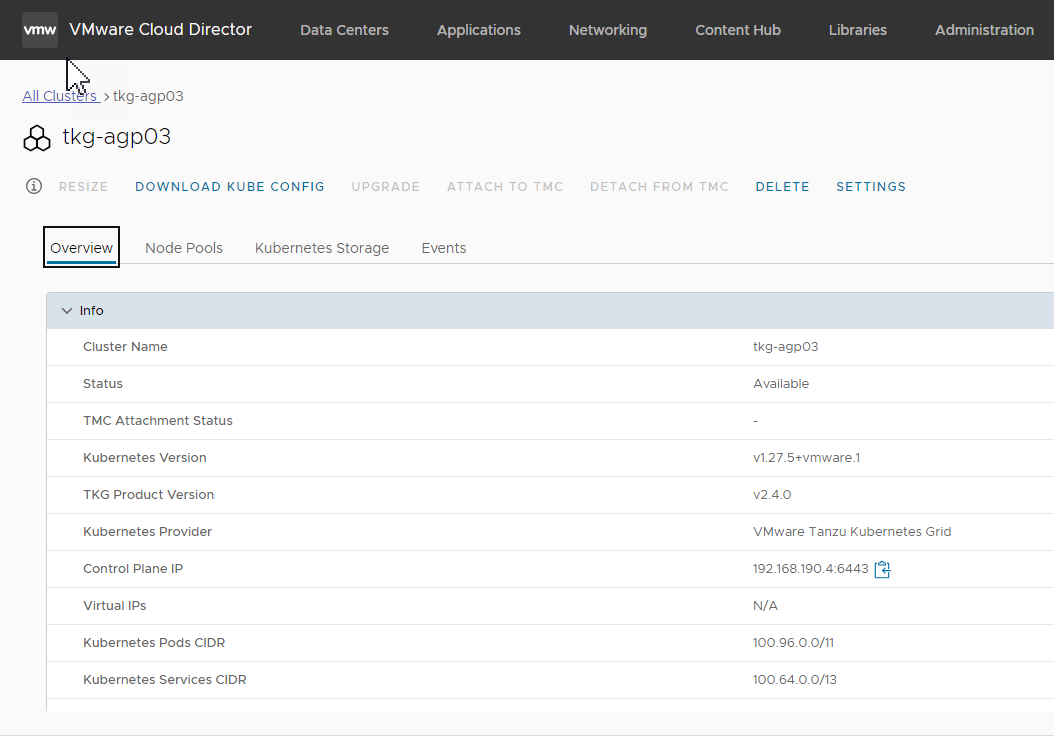Copy the Control Plane IP address

tap(882, 569)
